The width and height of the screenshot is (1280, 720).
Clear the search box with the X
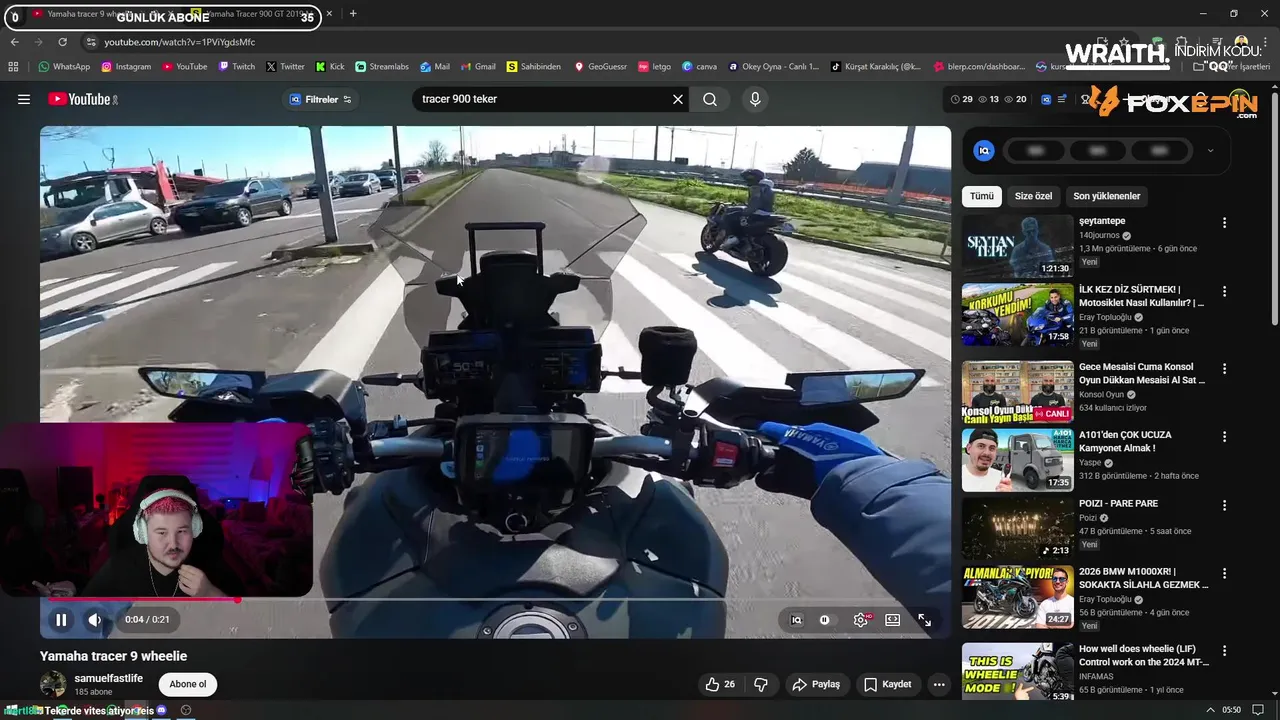coord(677,99)
